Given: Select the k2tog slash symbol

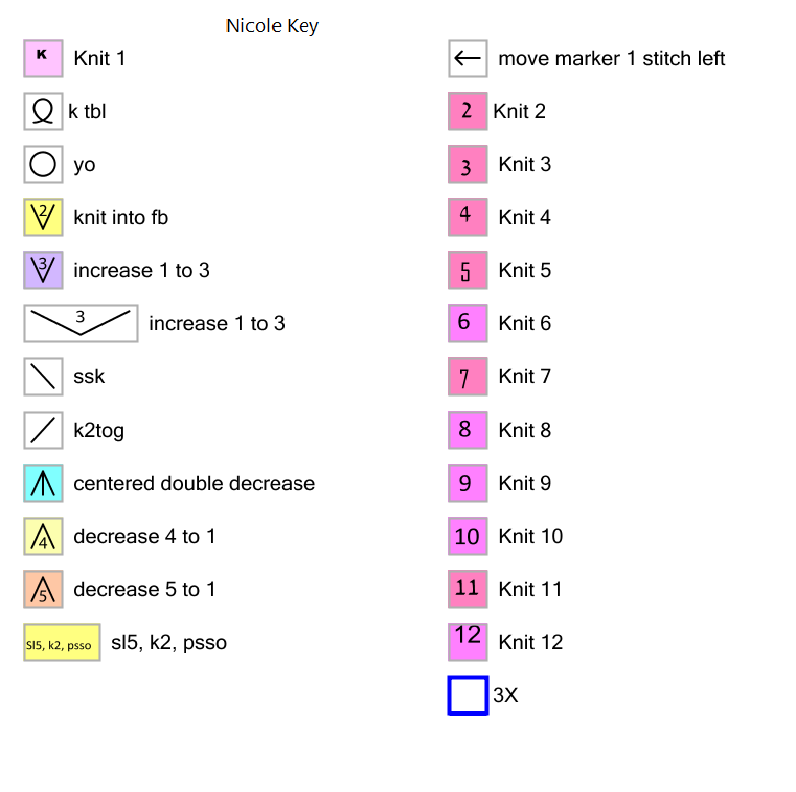Looking at the screenshot, I should [43, 430].
